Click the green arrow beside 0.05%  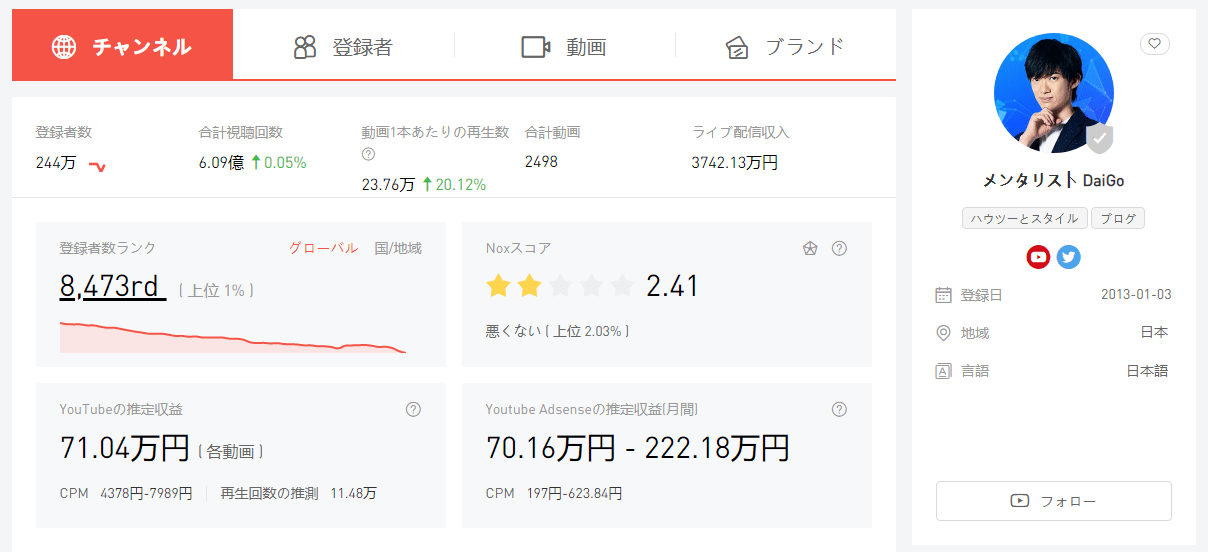(255, 162)
